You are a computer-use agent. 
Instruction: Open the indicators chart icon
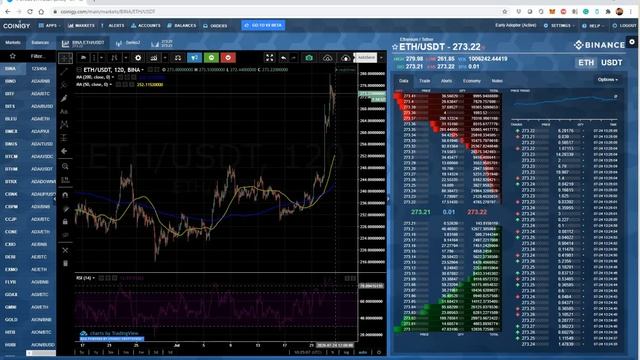(x=154, y=58)
